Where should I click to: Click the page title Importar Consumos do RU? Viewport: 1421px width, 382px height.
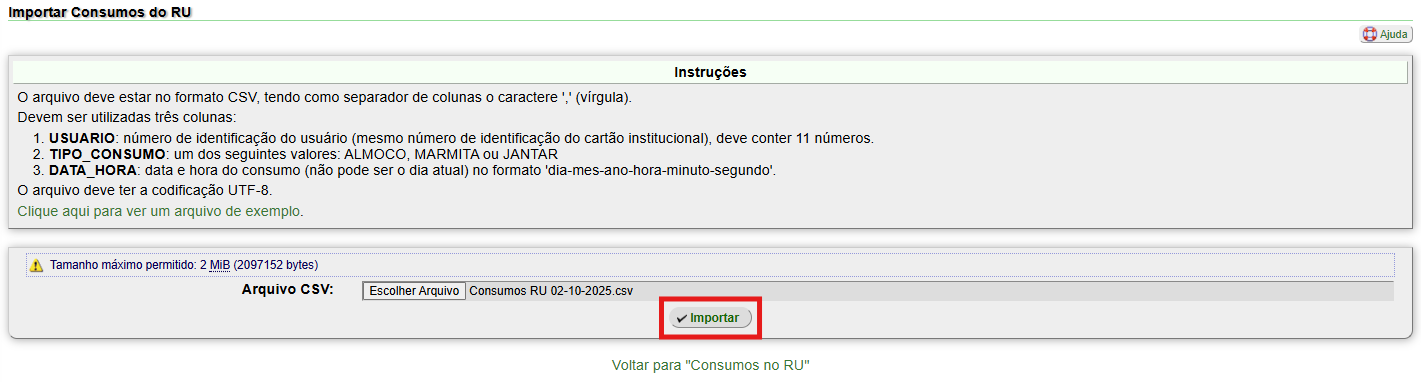[100, 12]
